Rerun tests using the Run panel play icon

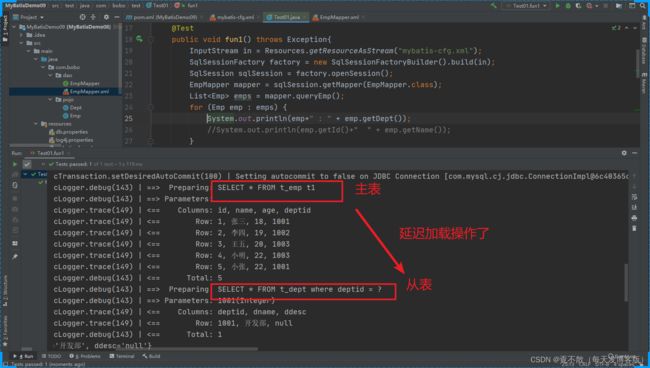click(x=15, y=164)
